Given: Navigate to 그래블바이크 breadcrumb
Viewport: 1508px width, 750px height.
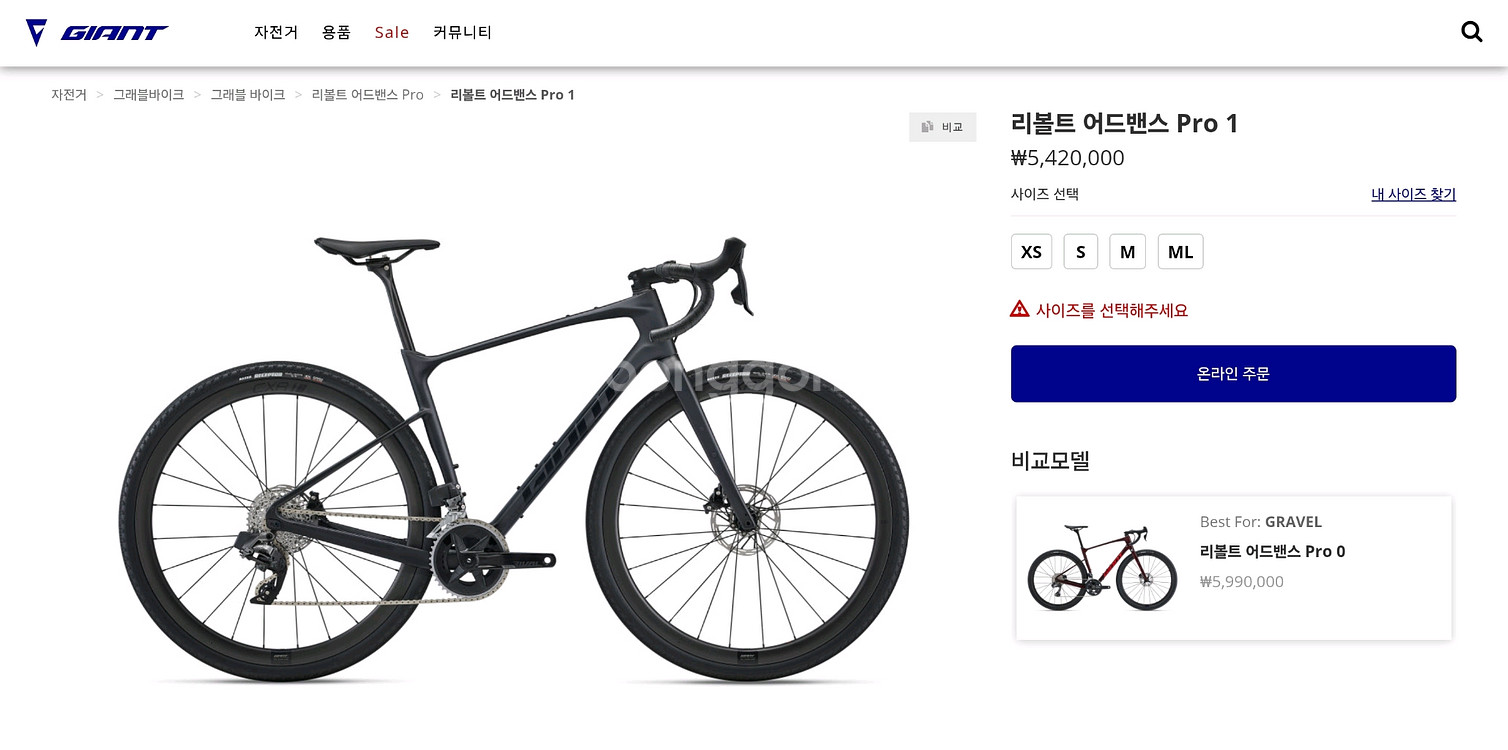Looking at the screenshot, I should coord(148,95).
